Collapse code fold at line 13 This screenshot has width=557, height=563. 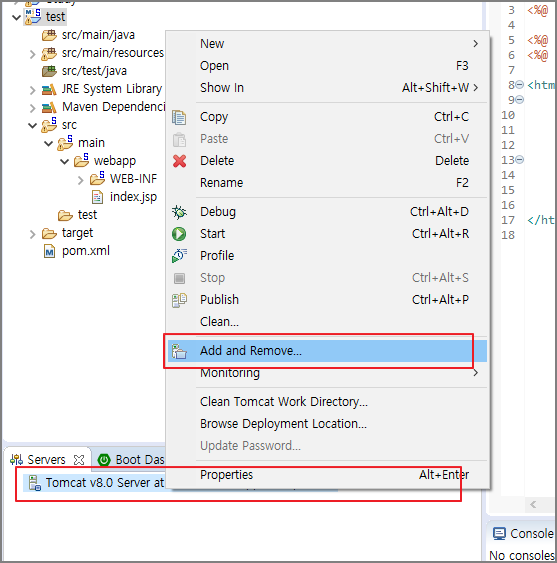point(520,159)
